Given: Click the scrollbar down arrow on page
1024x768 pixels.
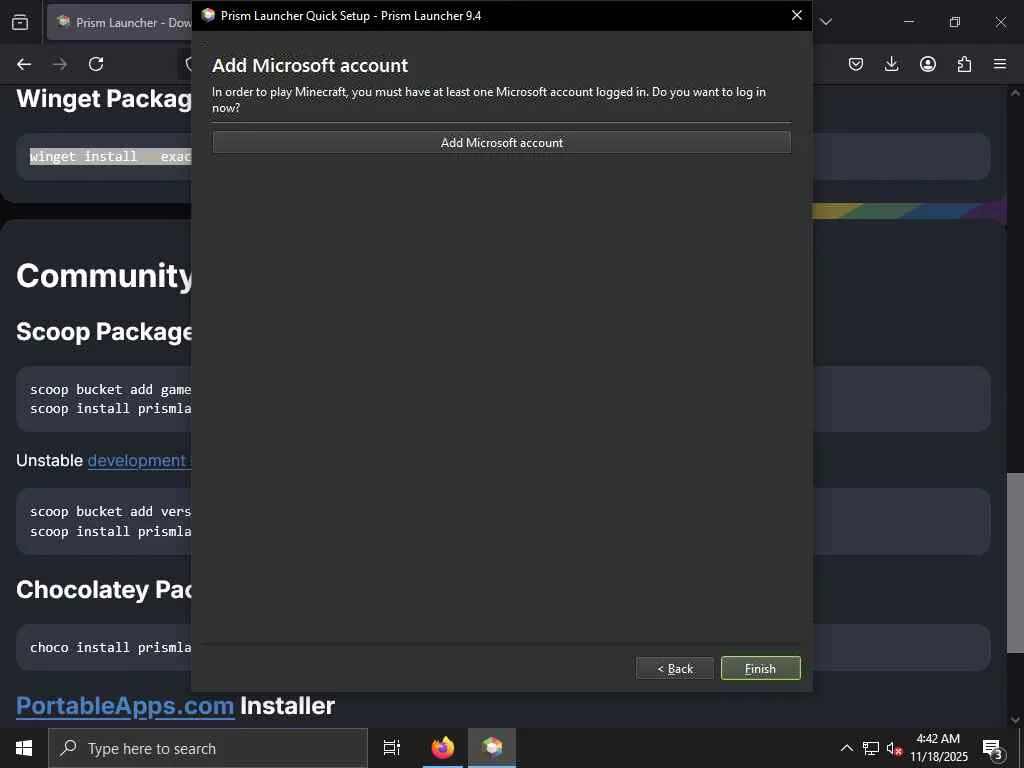Looking at the screenshot, I should coord(1015,719).
